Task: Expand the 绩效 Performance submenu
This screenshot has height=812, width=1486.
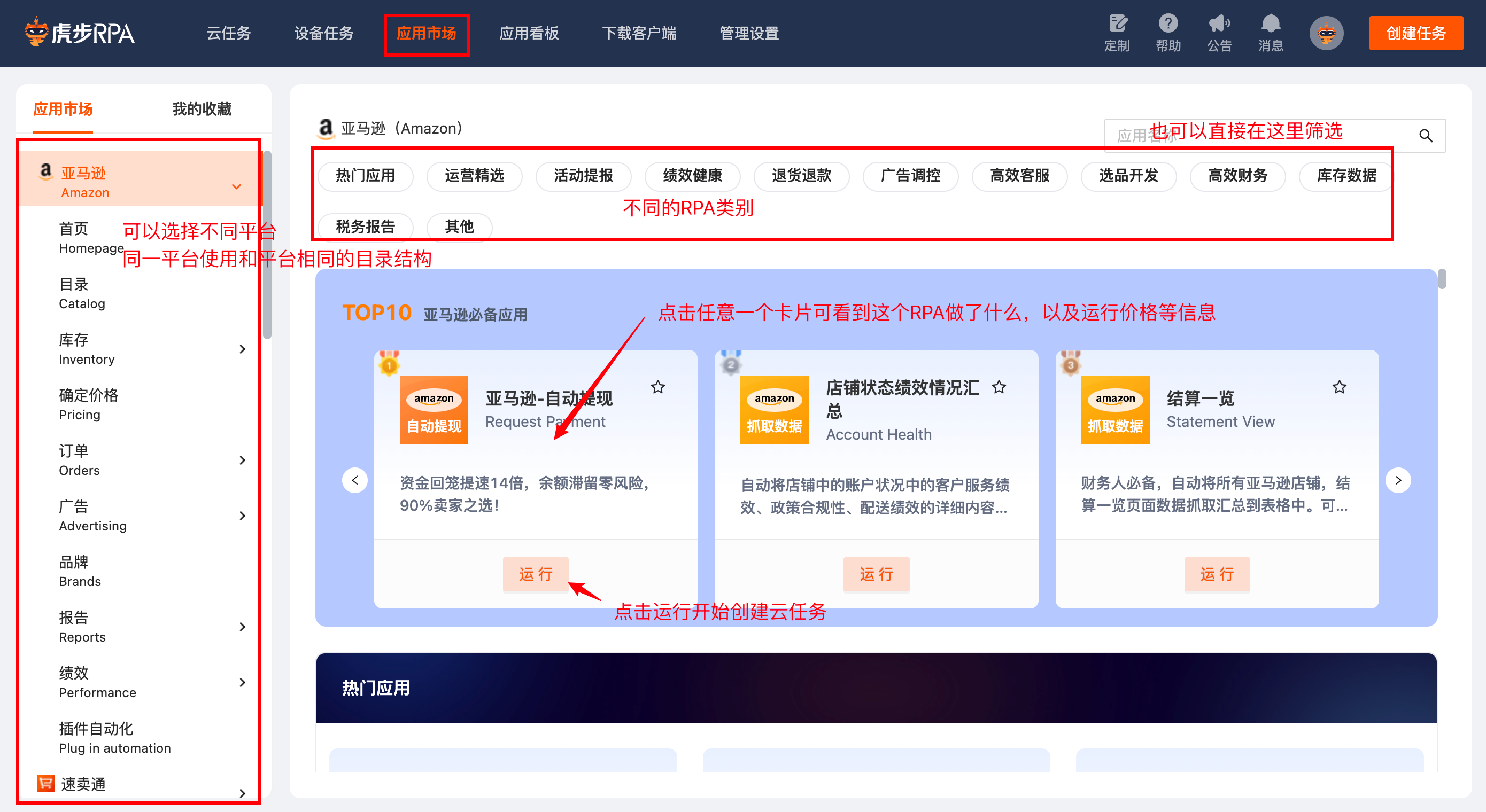Action: coord(242,682)
